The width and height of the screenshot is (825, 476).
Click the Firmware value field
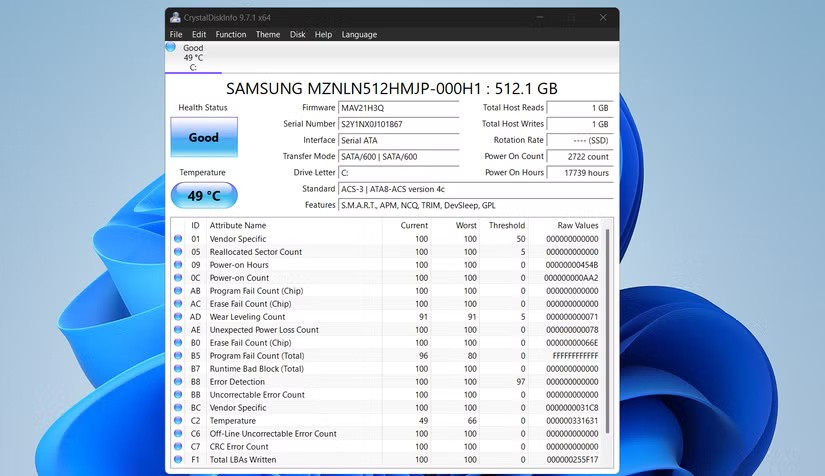click(x=398, y=107)
